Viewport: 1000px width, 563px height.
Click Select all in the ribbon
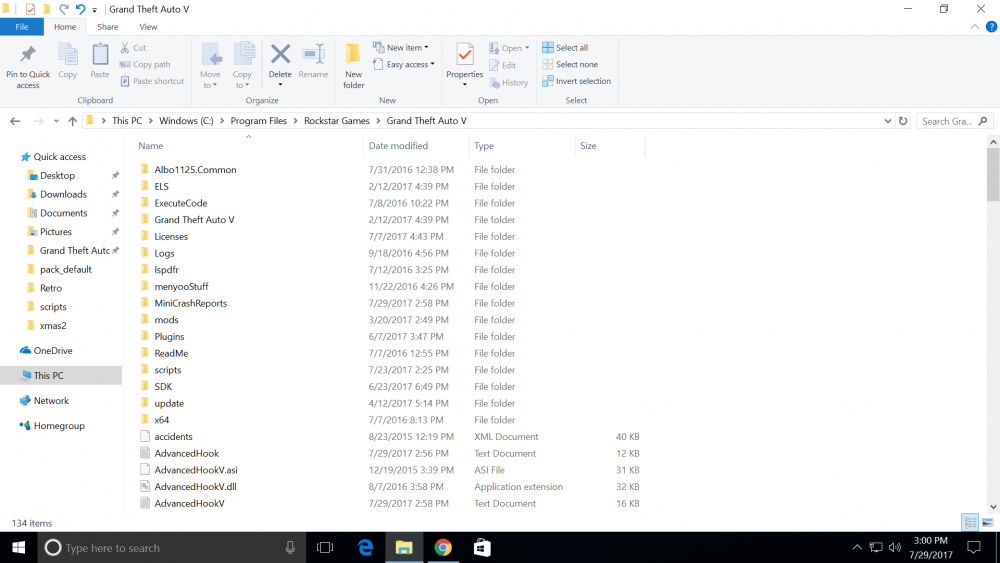[x=565, y=48]
